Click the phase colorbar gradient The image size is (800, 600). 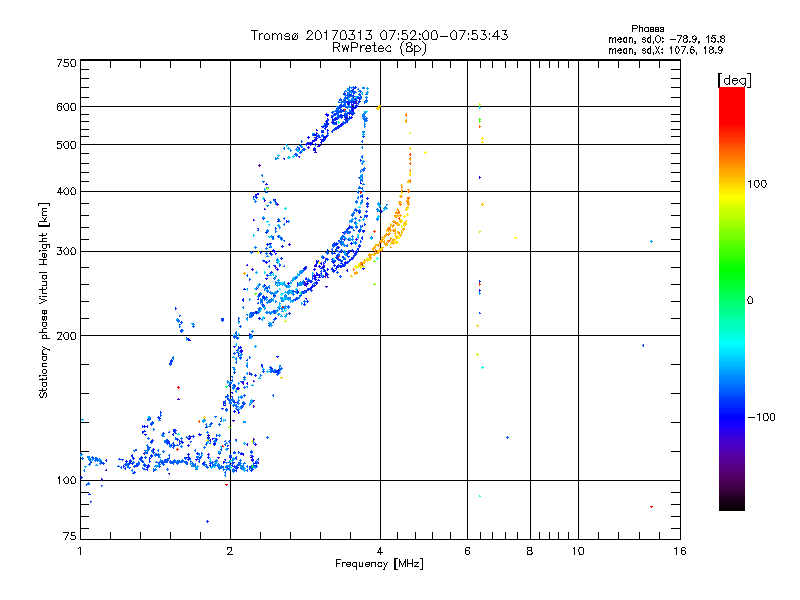pos(732,299)
